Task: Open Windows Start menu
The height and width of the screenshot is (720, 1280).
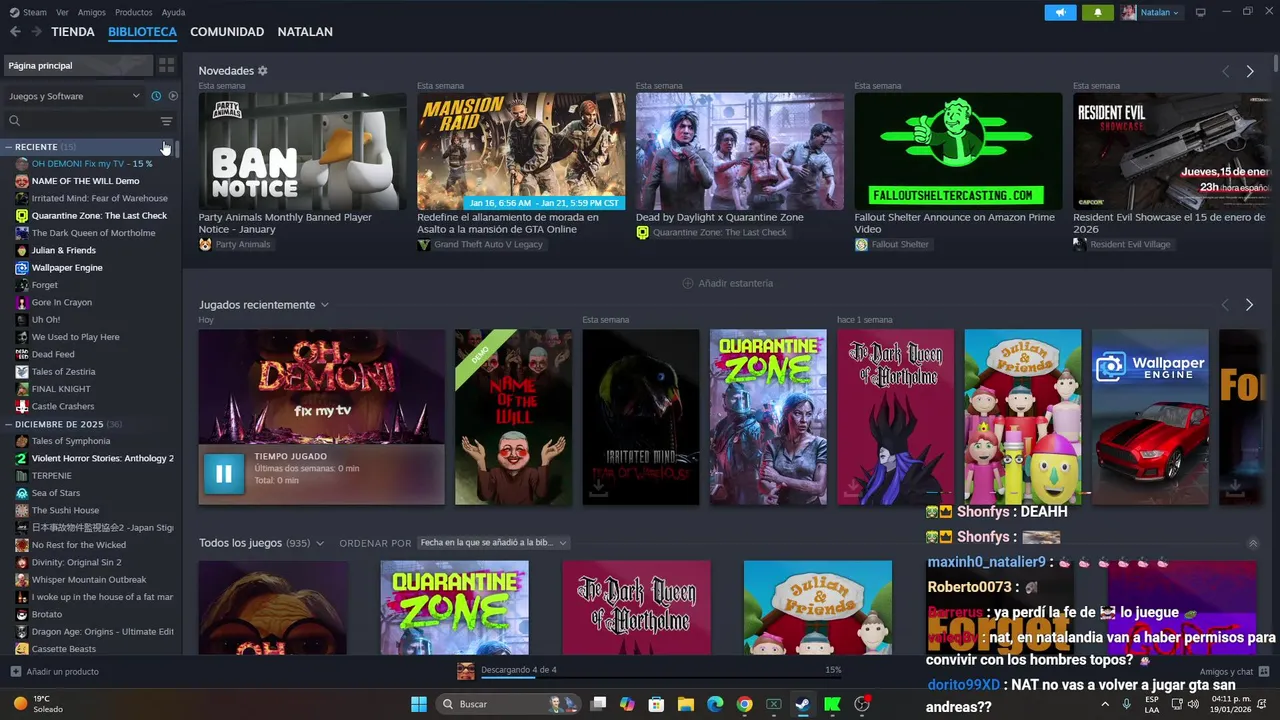Action: tap(419, 704)
